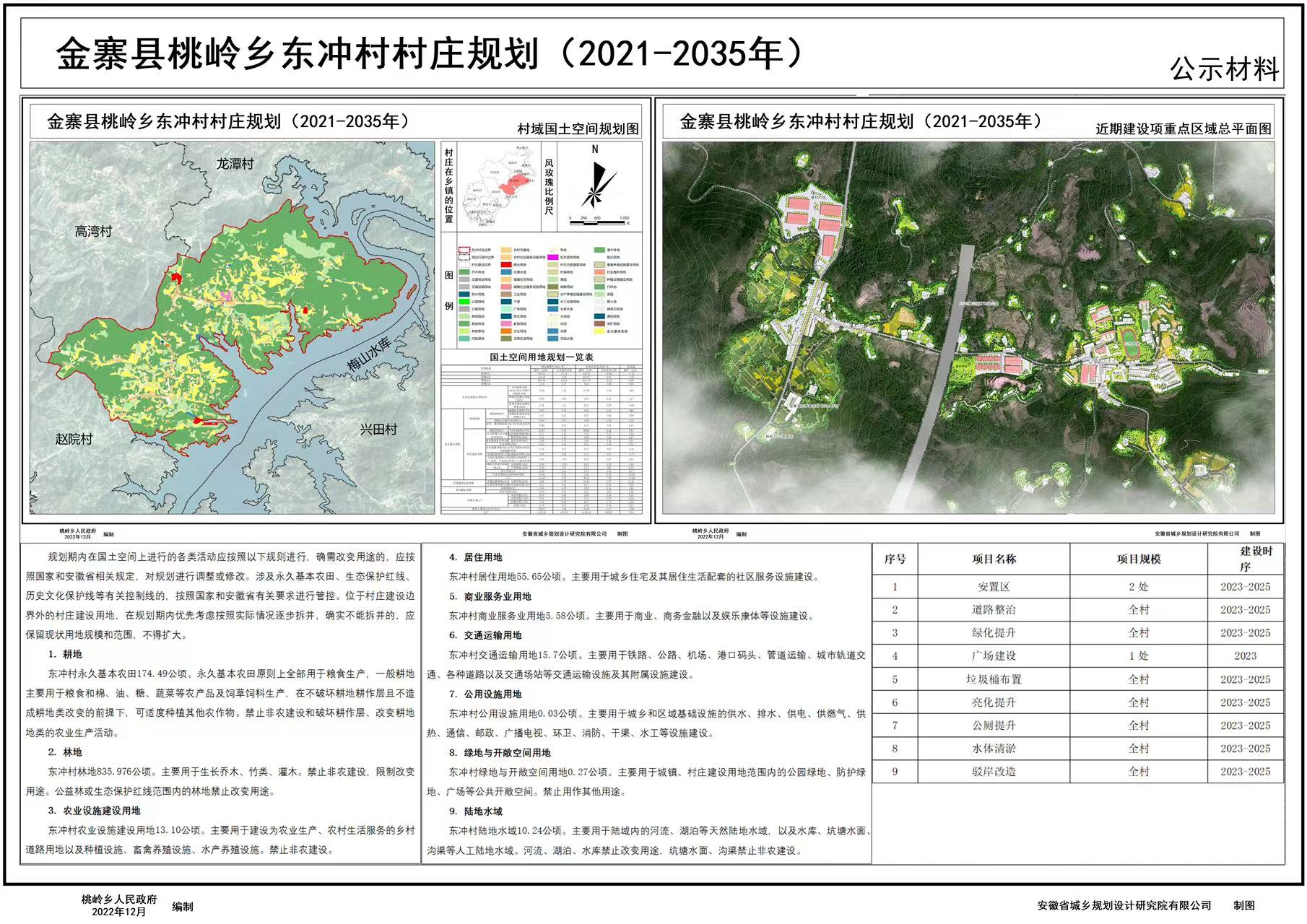Click the section heading 9. 陆地水域
Viewport: 1307px width, 924px height.
pyautogui.click(x=475, y=811)
